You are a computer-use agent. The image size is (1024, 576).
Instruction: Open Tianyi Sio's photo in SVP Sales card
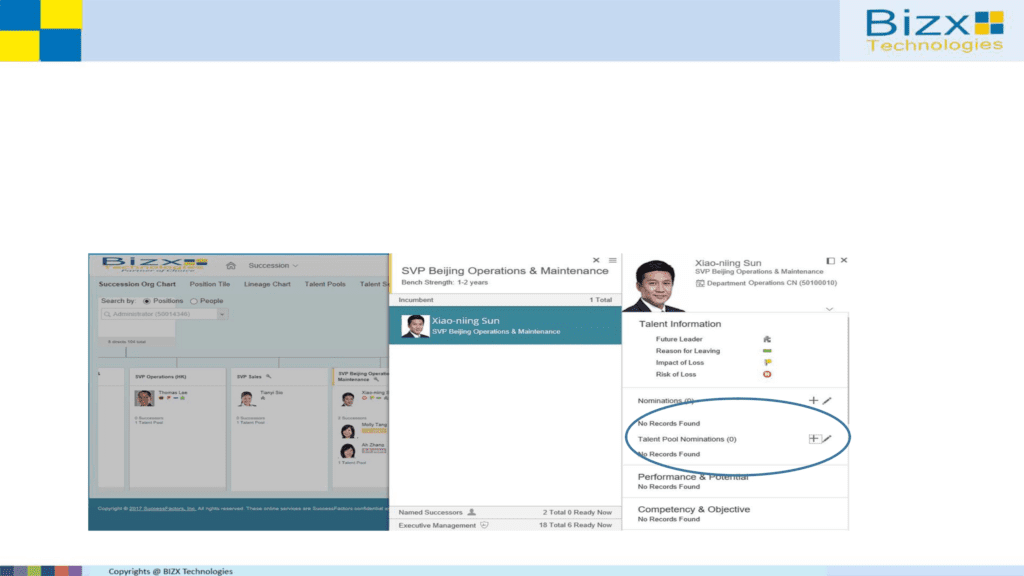point(246,398)
